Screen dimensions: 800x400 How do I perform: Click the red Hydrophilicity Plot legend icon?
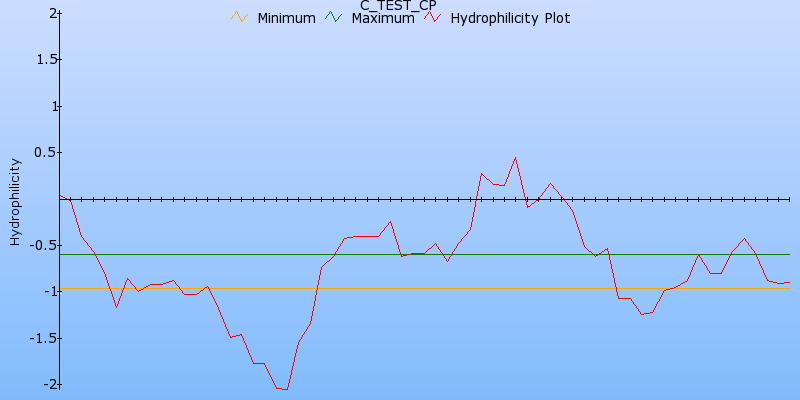click(432, 17)
